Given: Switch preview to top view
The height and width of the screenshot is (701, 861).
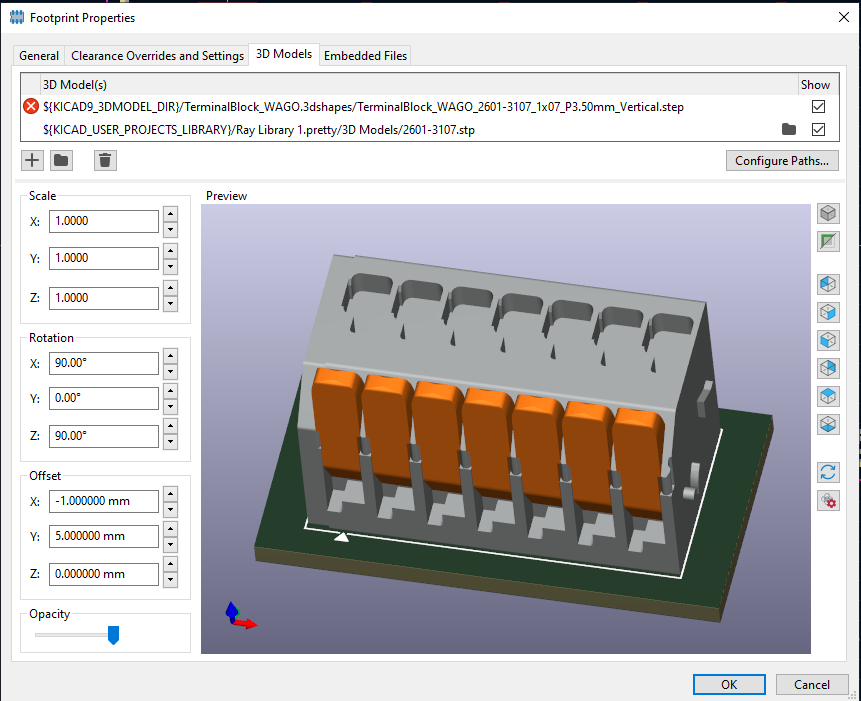Looking at the screenshot, I should coord(828,397).
